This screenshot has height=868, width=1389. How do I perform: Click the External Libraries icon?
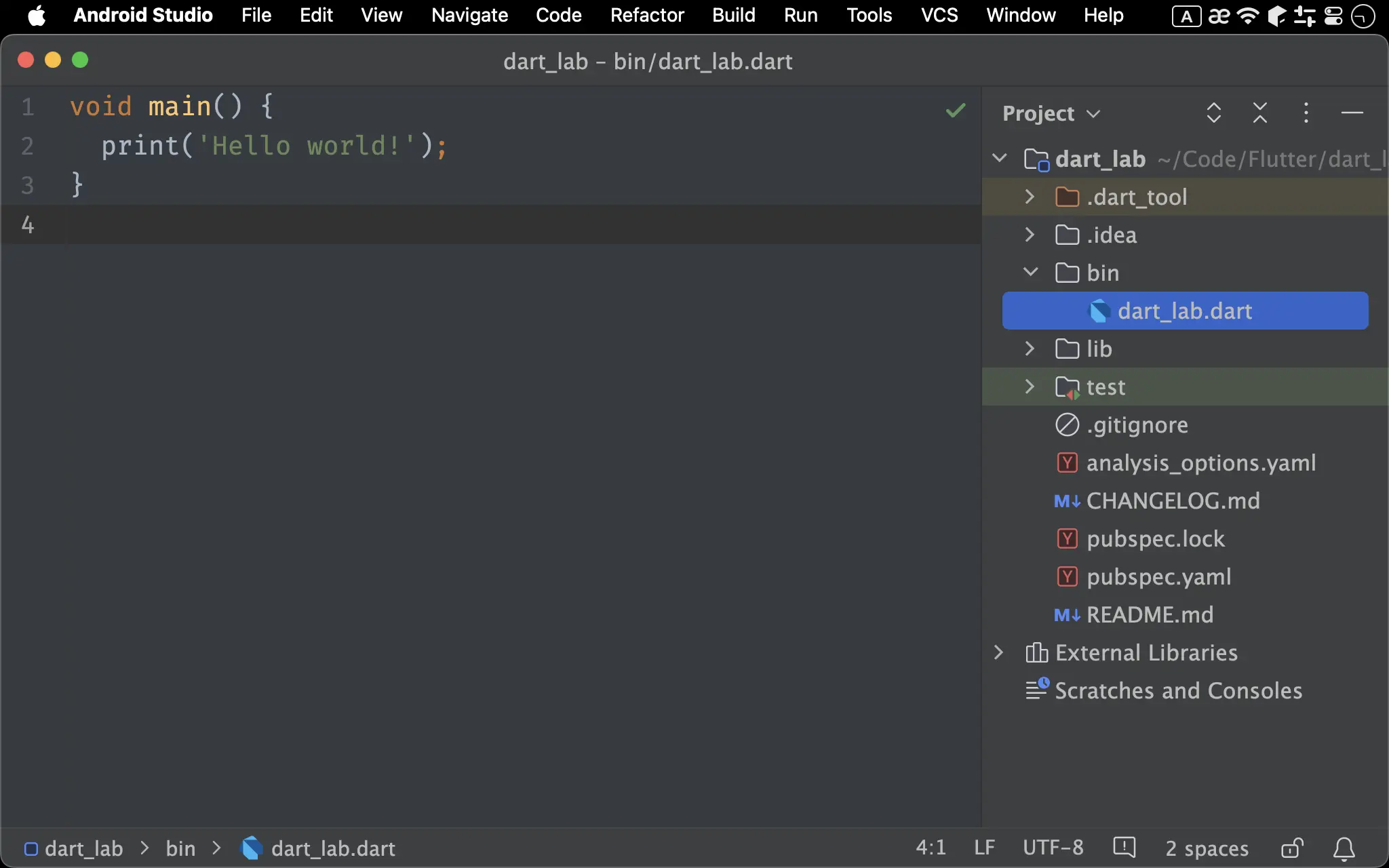pos(1036,653)
